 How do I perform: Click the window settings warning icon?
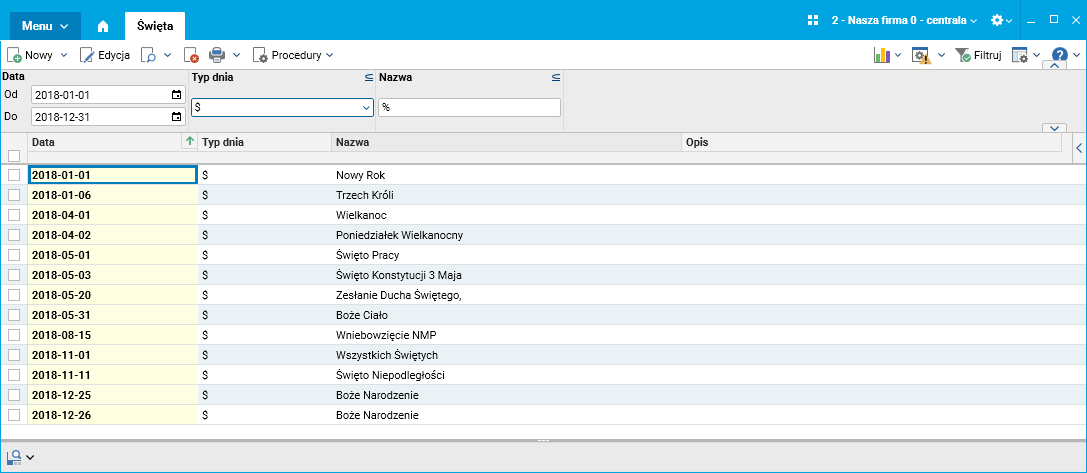coord(921,55)
